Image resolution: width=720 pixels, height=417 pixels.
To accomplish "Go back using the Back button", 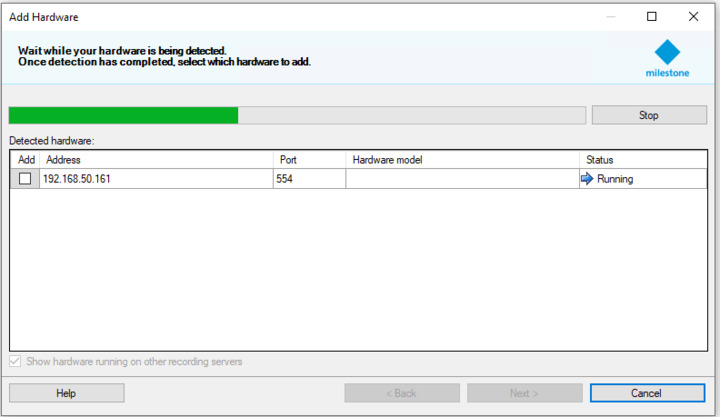I will tap(402, 393).
